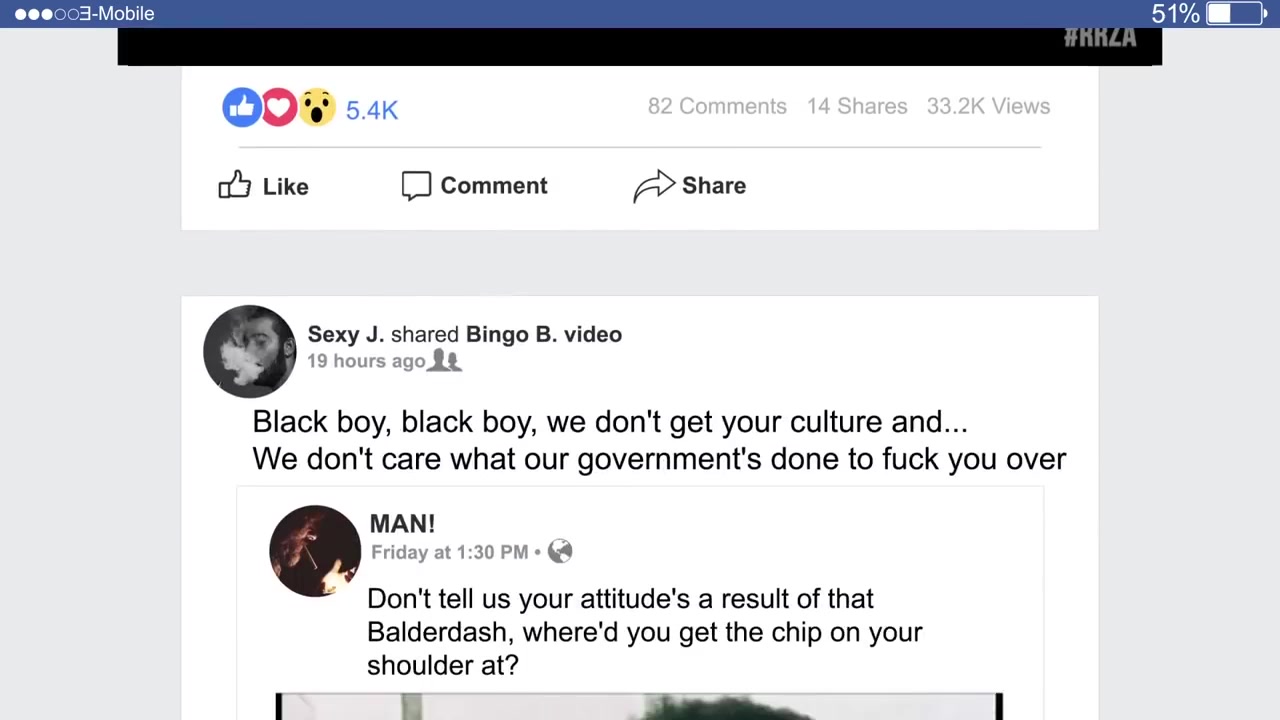1280x720 pixels.
Task: Open the MAN! profile avatar
Action: [x=315, y=551]
